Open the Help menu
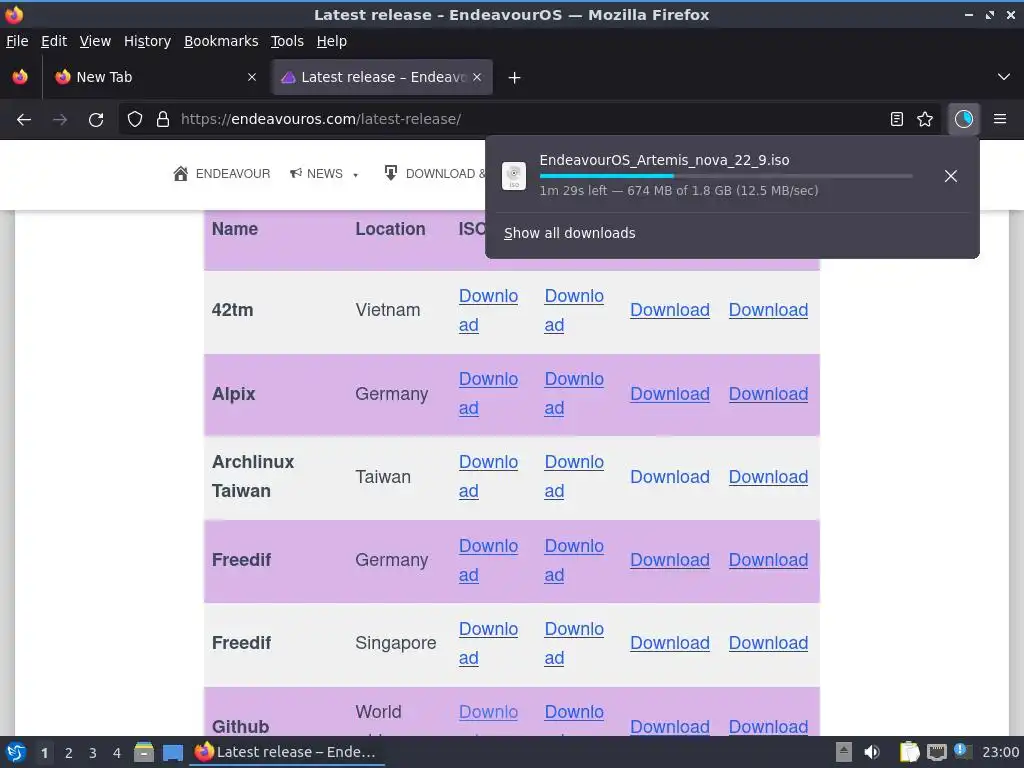Viewport: 1024px width, 768px height. coord(332,41)
